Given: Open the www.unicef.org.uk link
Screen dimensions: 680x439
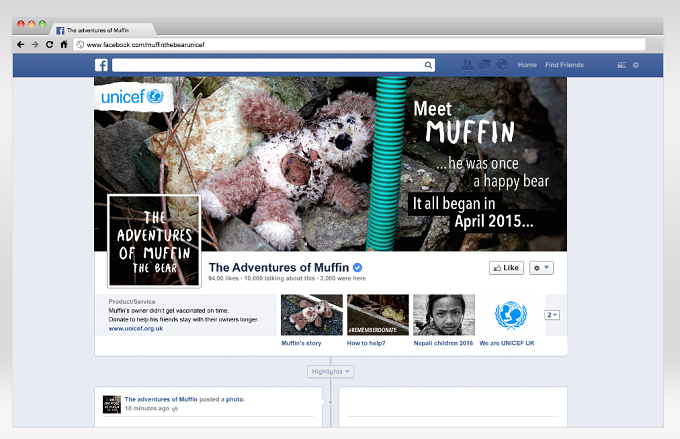Looking at the screenshot, I should tap(136, 328).
